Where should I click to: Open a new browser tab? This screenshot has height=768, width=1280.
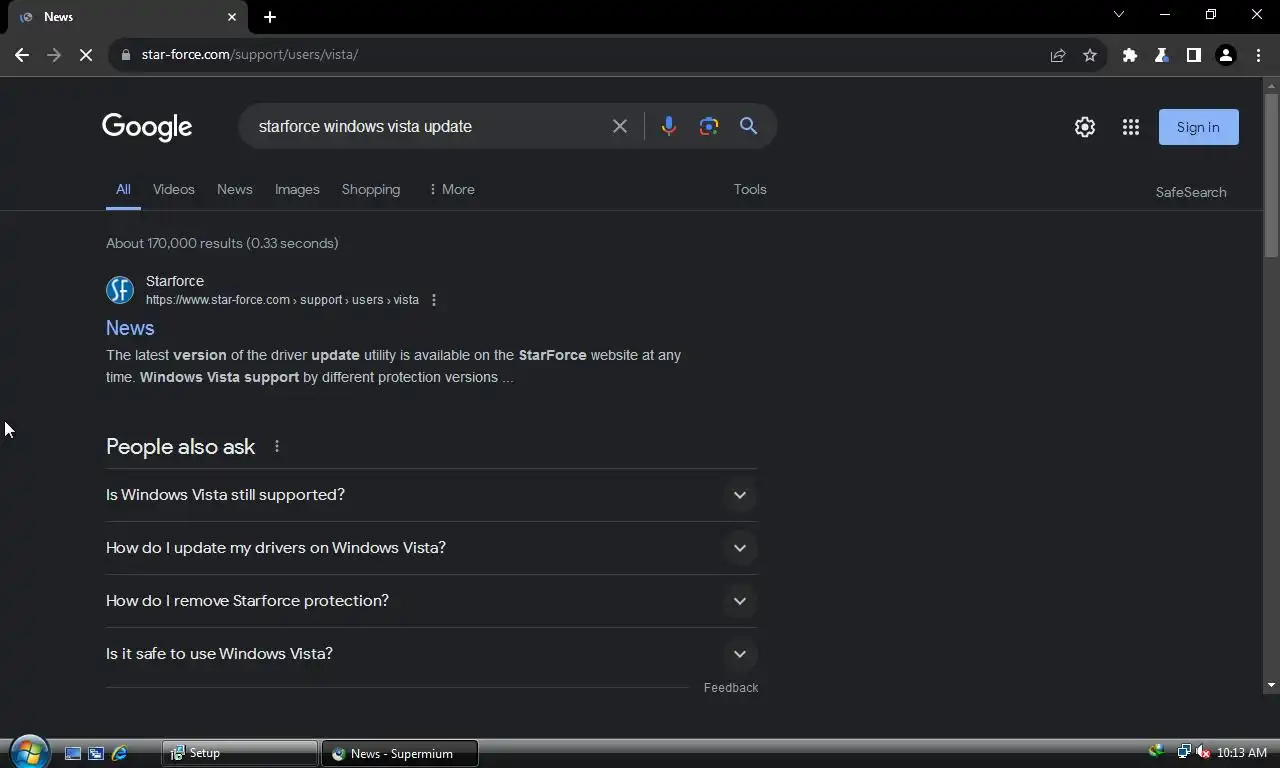tap(270, 17)
